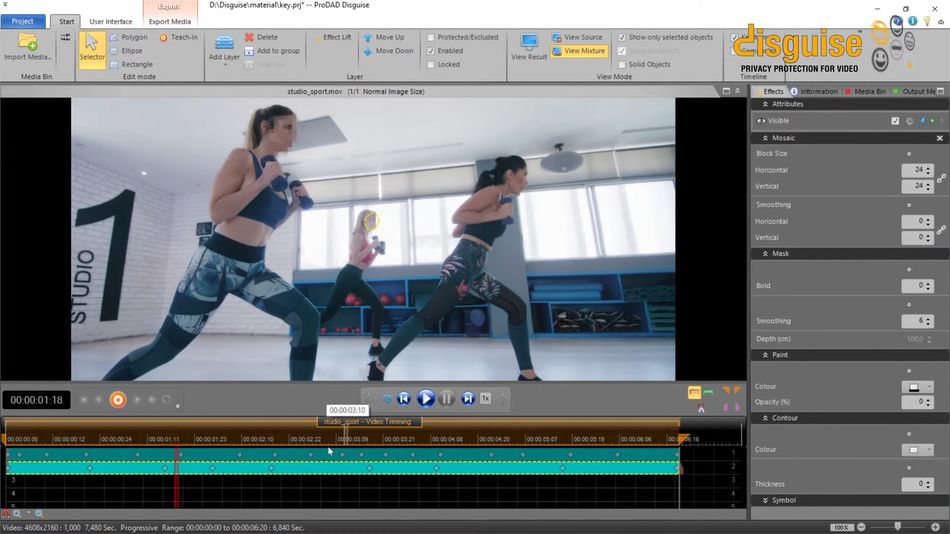Check the Locked checkbox

(x=431, y=64)
